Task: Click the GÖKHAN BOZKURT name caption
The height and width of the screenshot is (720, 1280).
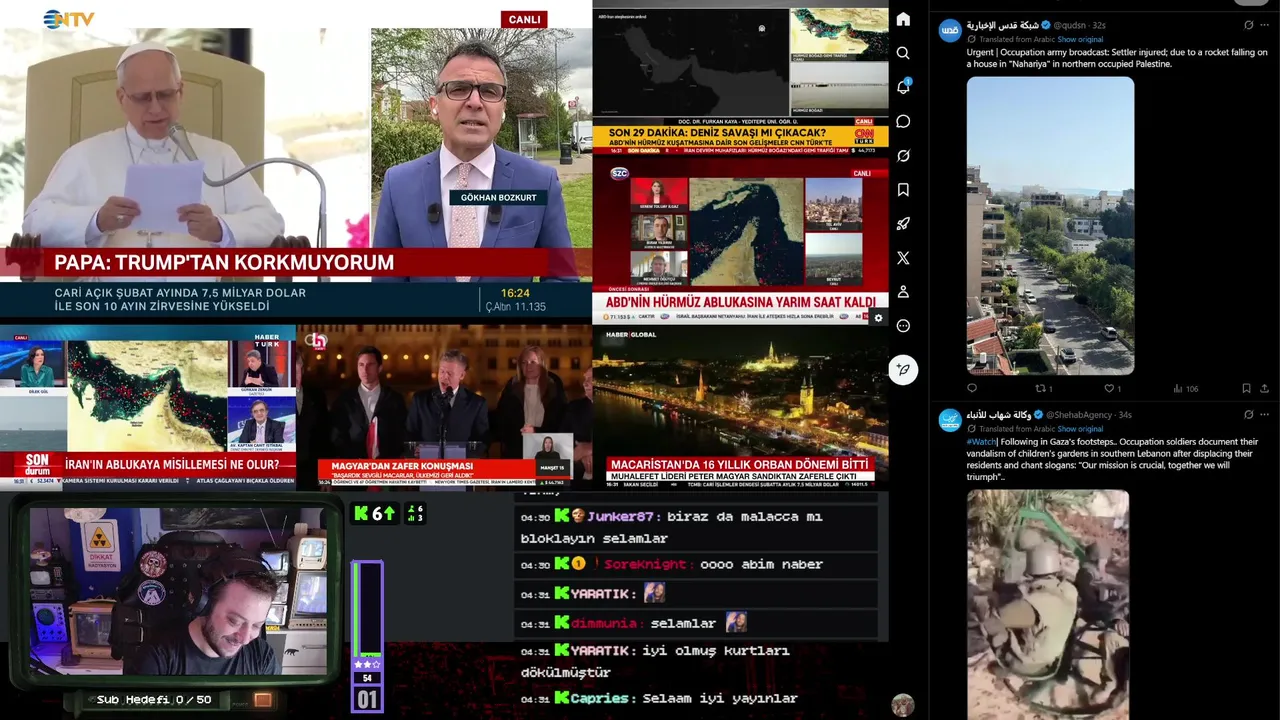Action: [498, 198]
